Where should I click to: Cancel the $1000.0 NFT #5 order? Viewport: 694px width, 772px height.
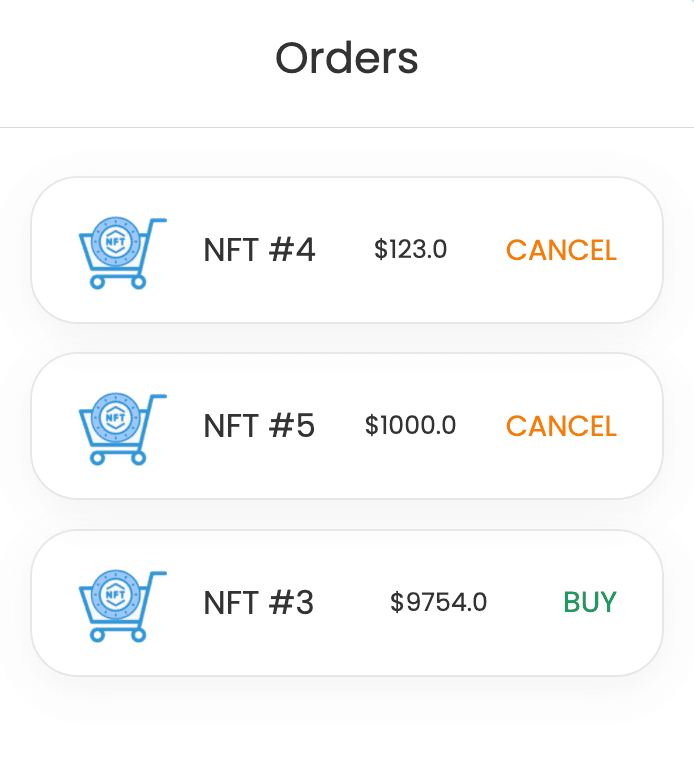pos(561,426)
